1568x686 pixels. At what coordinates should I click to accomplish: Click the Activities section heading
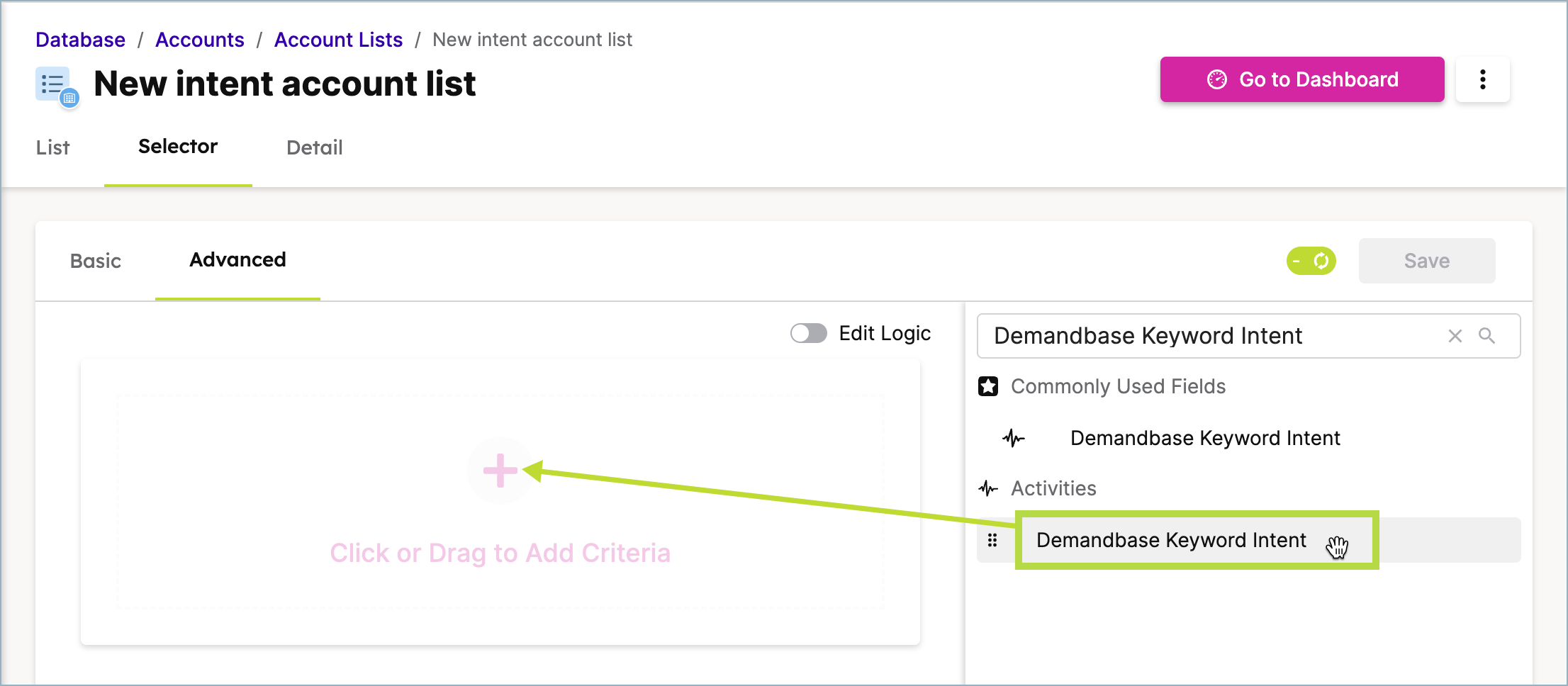coord(1053,488)
